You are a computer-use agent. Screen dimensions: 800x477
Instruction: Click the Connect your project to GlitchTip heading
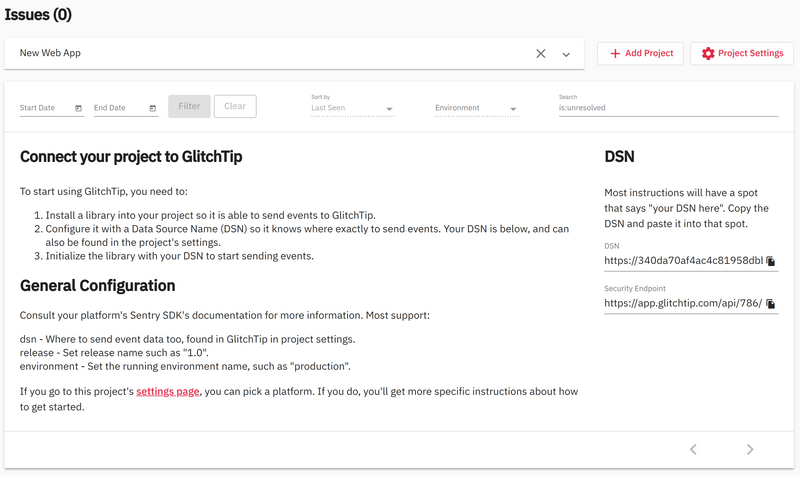[131, 157]
